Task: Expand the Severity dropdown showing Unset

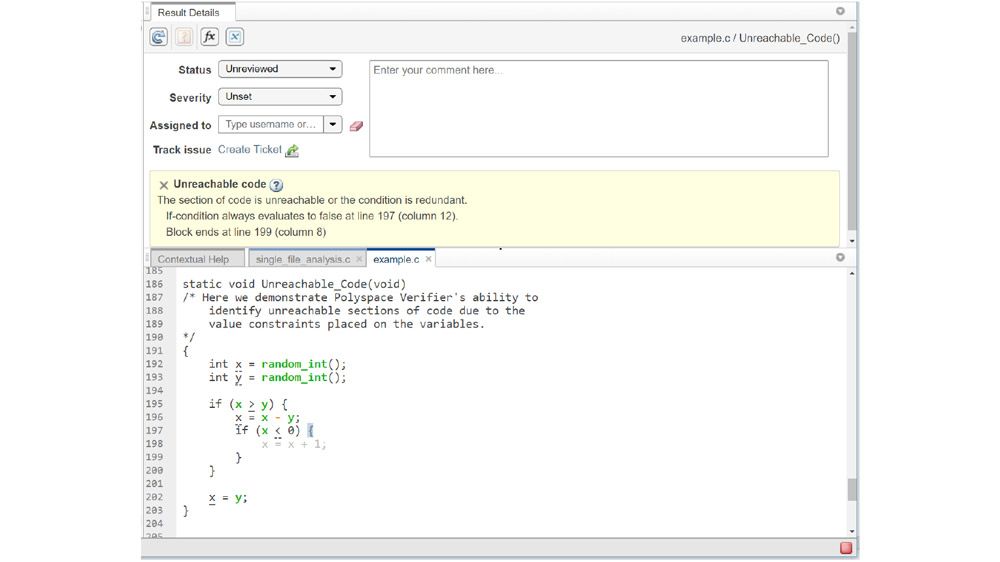Action: 280,97
